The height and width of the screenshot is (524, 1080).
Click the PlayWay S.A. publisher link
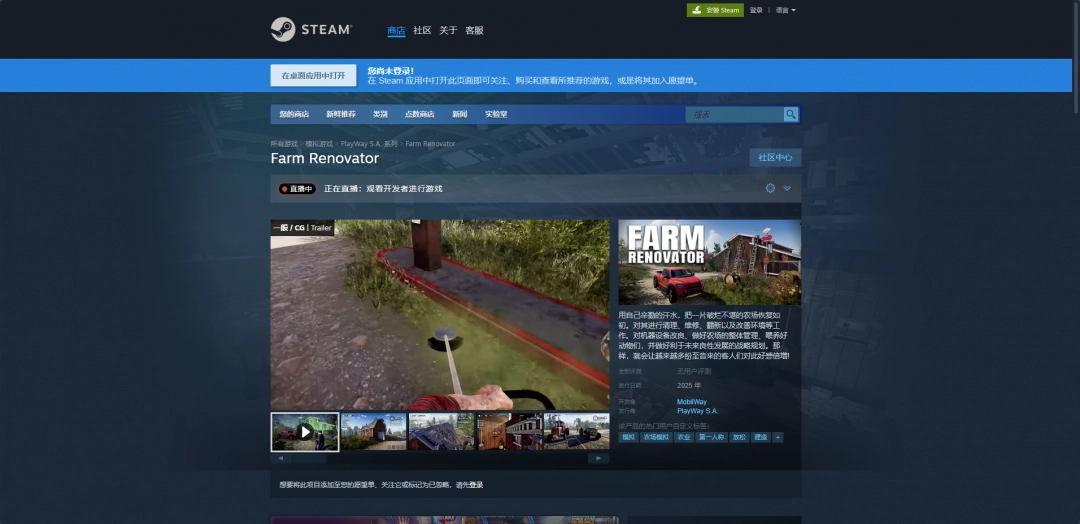(697, 411)
